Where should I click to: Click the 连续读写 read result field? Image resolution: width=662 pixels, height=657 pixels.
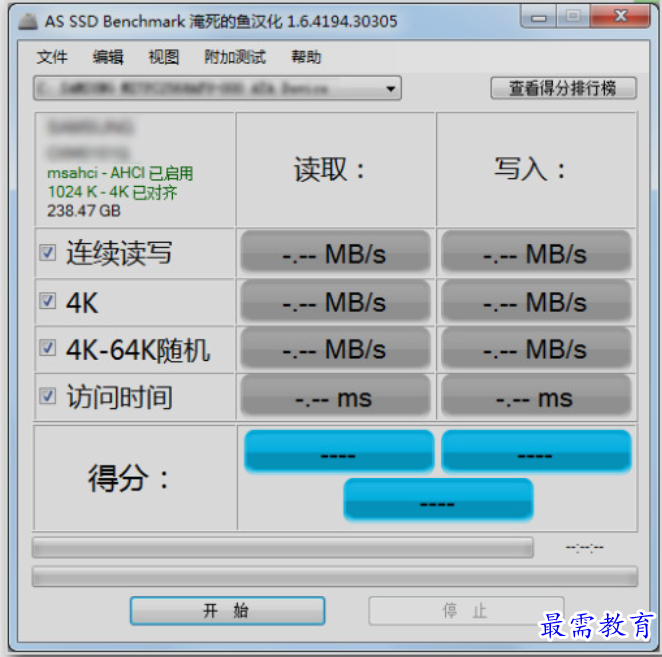[x=335, y=252]
